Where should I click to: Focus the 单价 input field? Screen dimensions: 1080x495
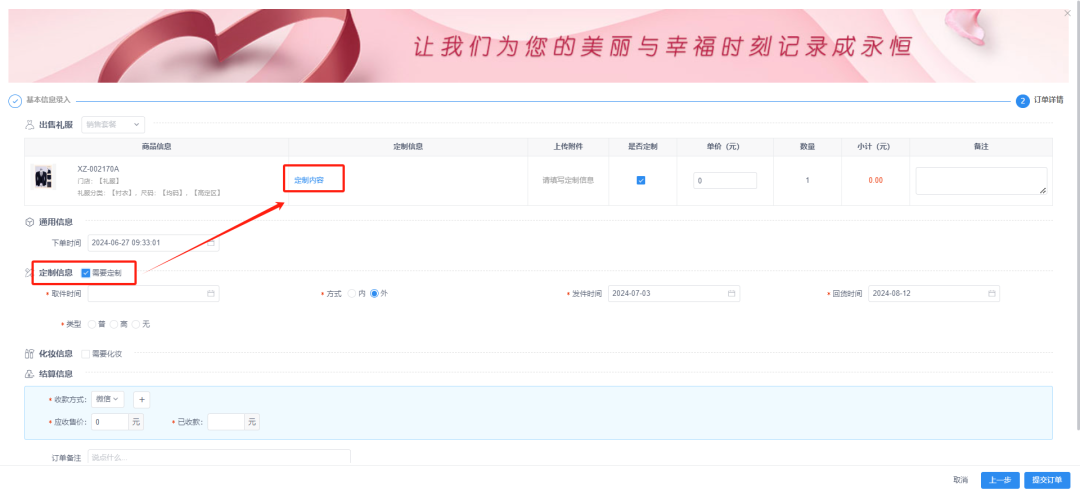(x=725, y=180)
